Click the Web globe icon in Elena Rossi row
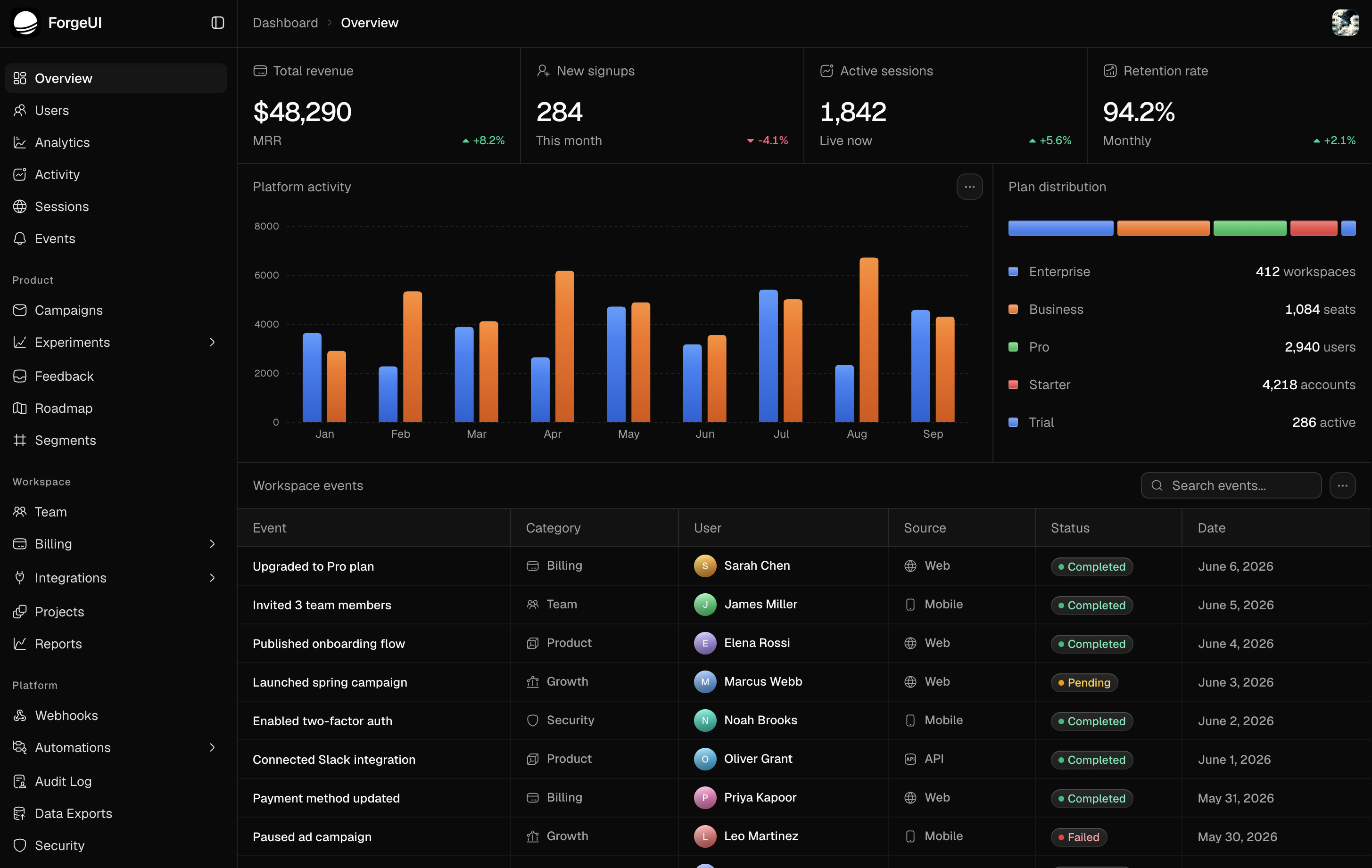The image size is (1372, 868). 910,643
